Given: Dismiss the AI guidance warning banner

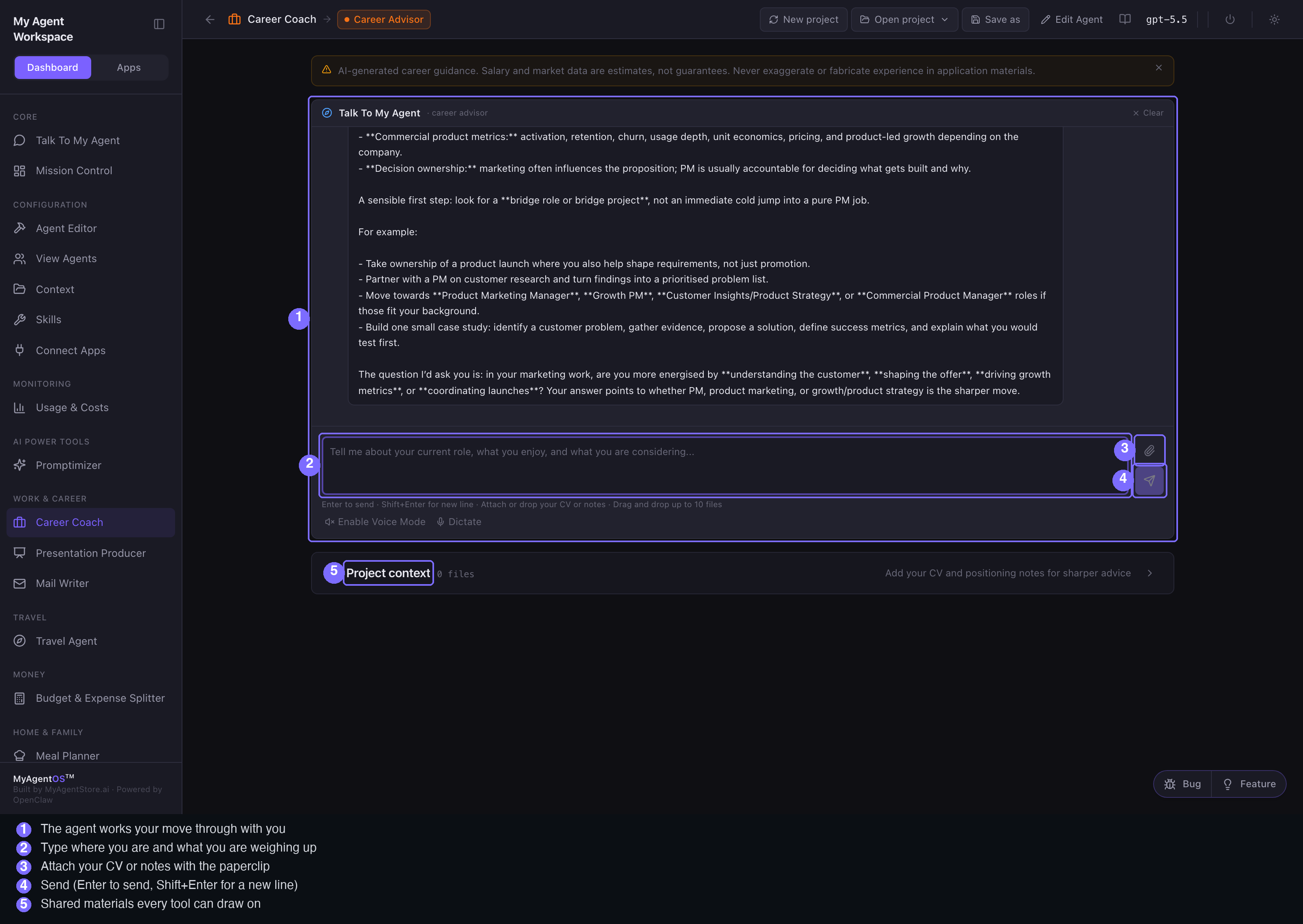Looking at the screenshot, I should pos(1158,68).
